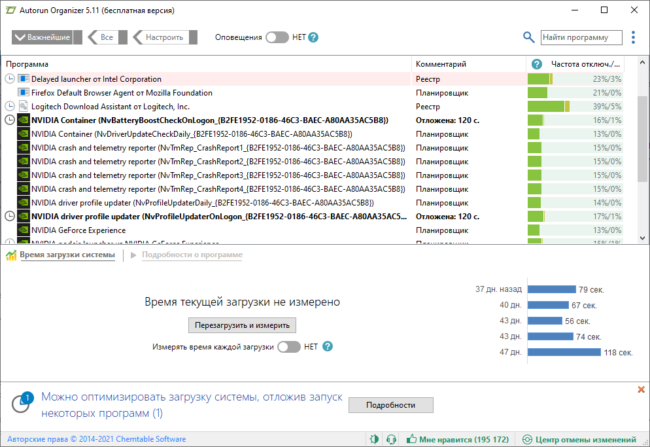Sort by the Комментарий column header
Screen dimensions: 650x447
click(469, 64)
